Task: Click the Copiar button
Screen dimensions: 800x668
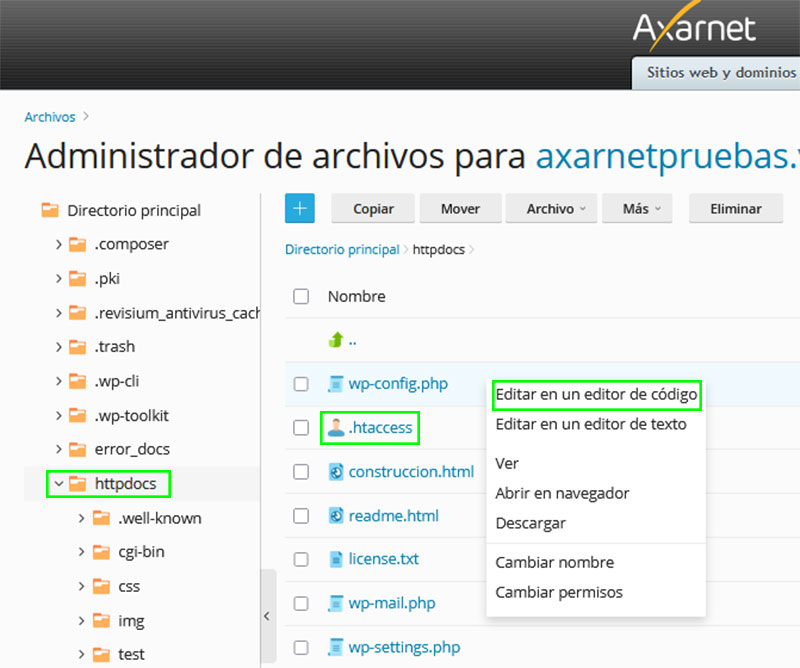Action: coord(373,208)
